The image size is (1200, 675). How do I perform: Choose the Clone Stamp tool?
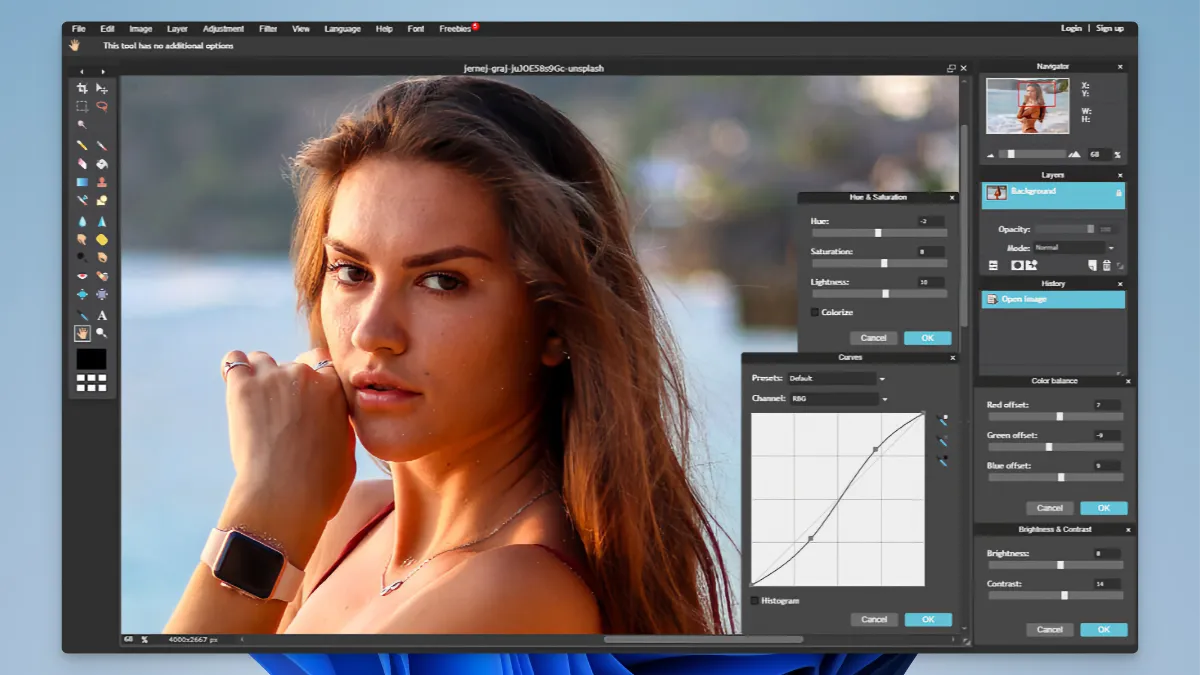pyautogui.click(x=101, y=182)
